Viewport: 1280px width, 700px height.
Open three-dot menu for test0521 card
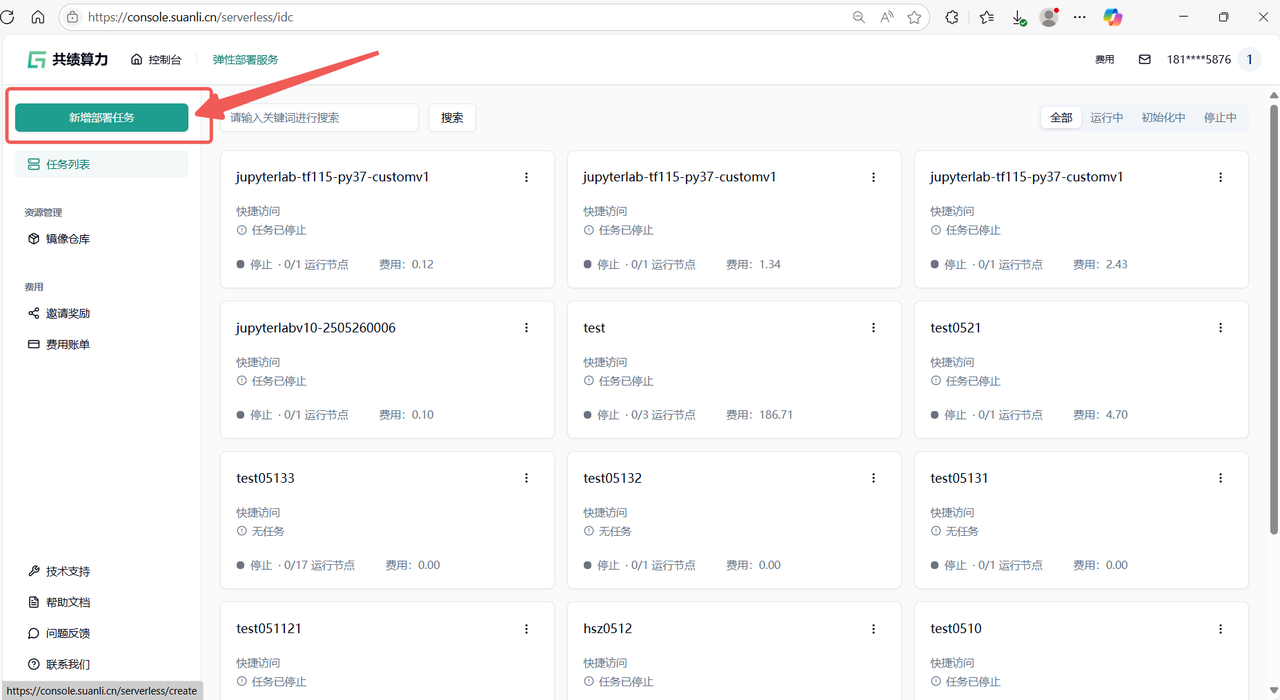point(1220,328)
